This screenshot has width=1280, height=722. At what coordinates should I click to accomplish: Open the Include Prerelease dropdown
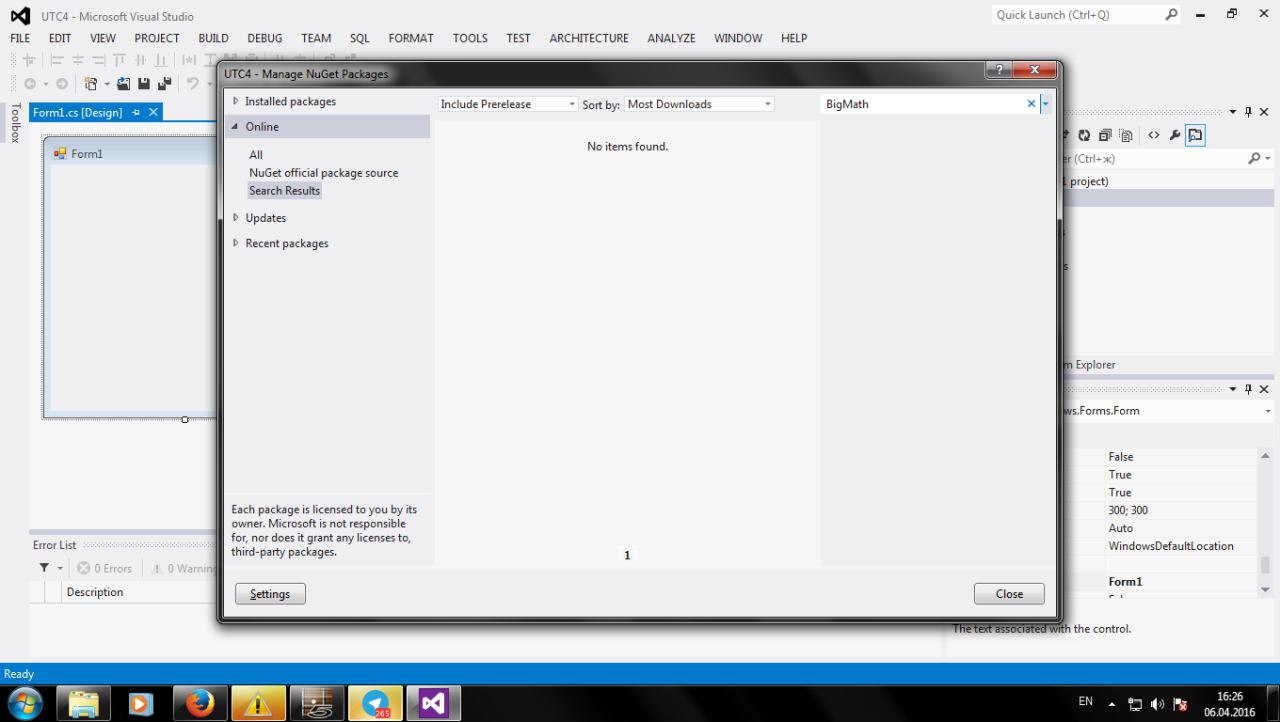pos(508,104)
